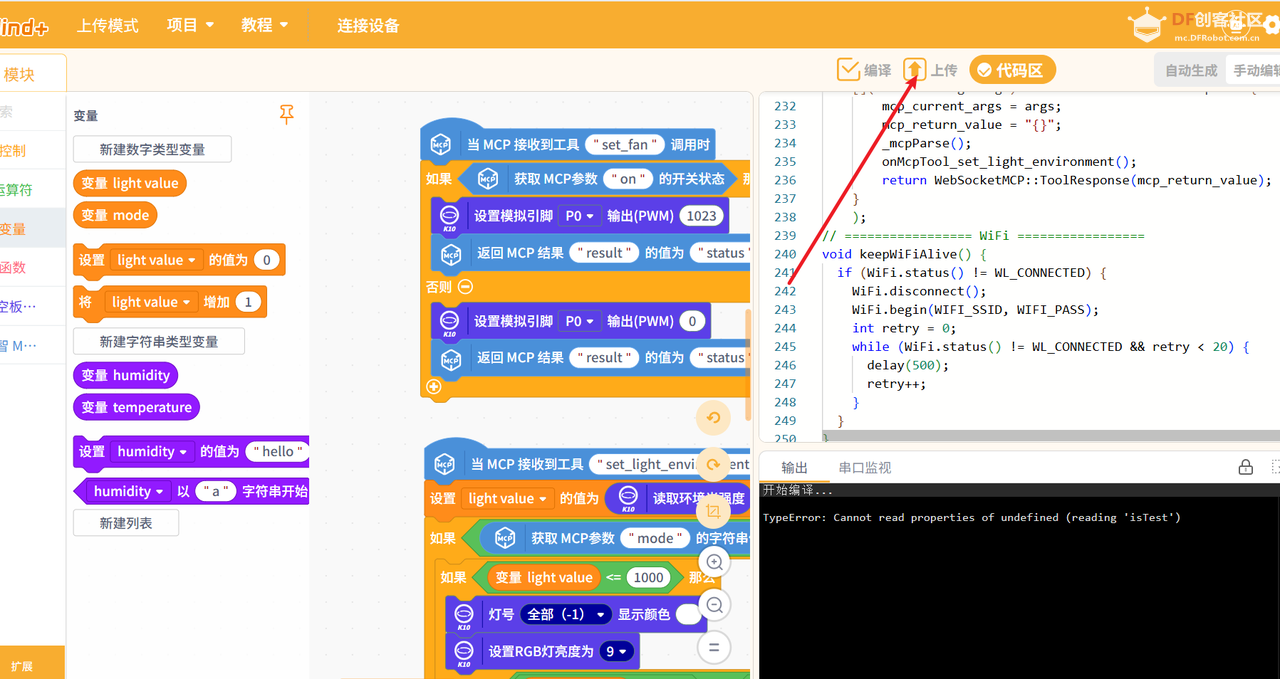Redo using the redo arrow icon
The image size is (1280, 679).
pos(713,463)
